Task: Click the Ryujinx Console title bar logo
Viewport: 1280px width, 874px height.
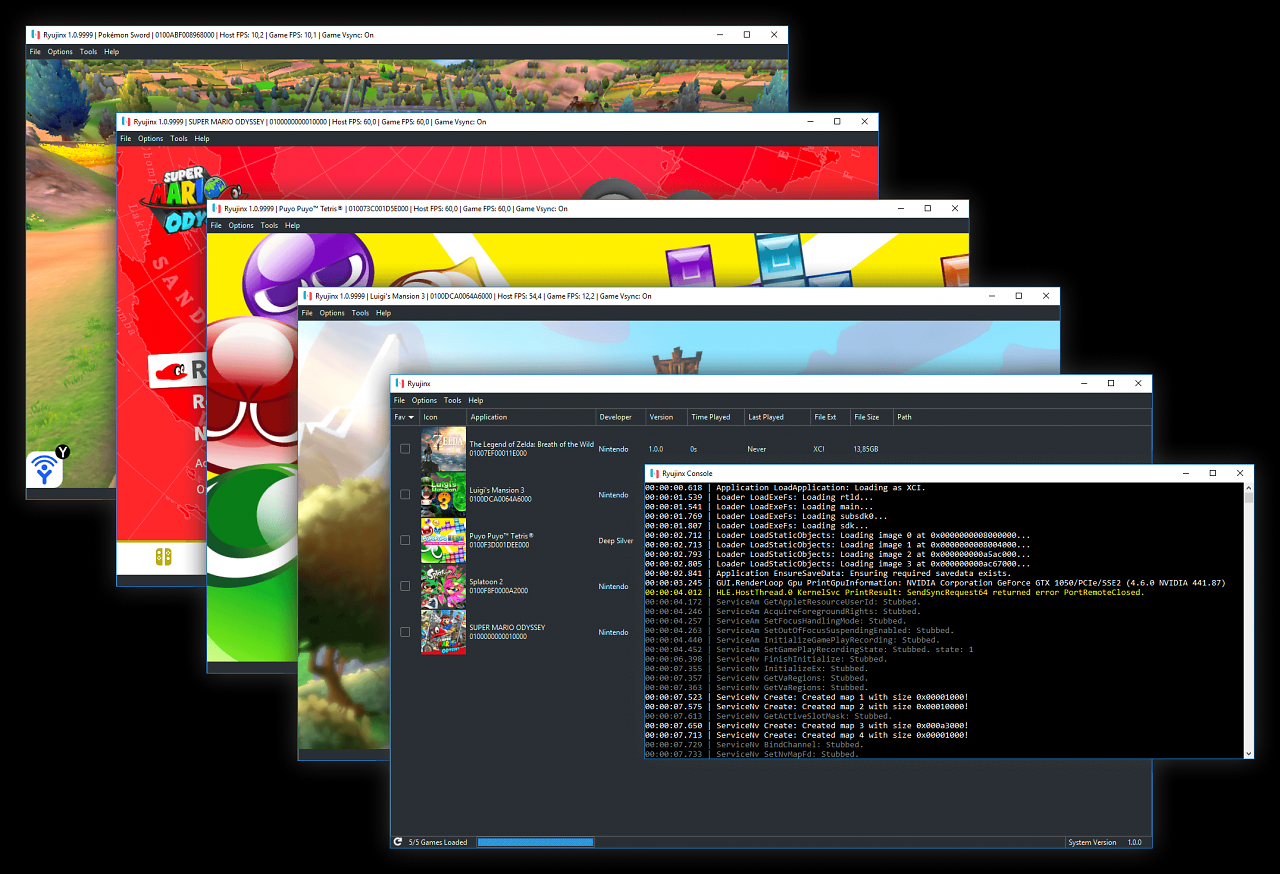Action: pos(654,473)
